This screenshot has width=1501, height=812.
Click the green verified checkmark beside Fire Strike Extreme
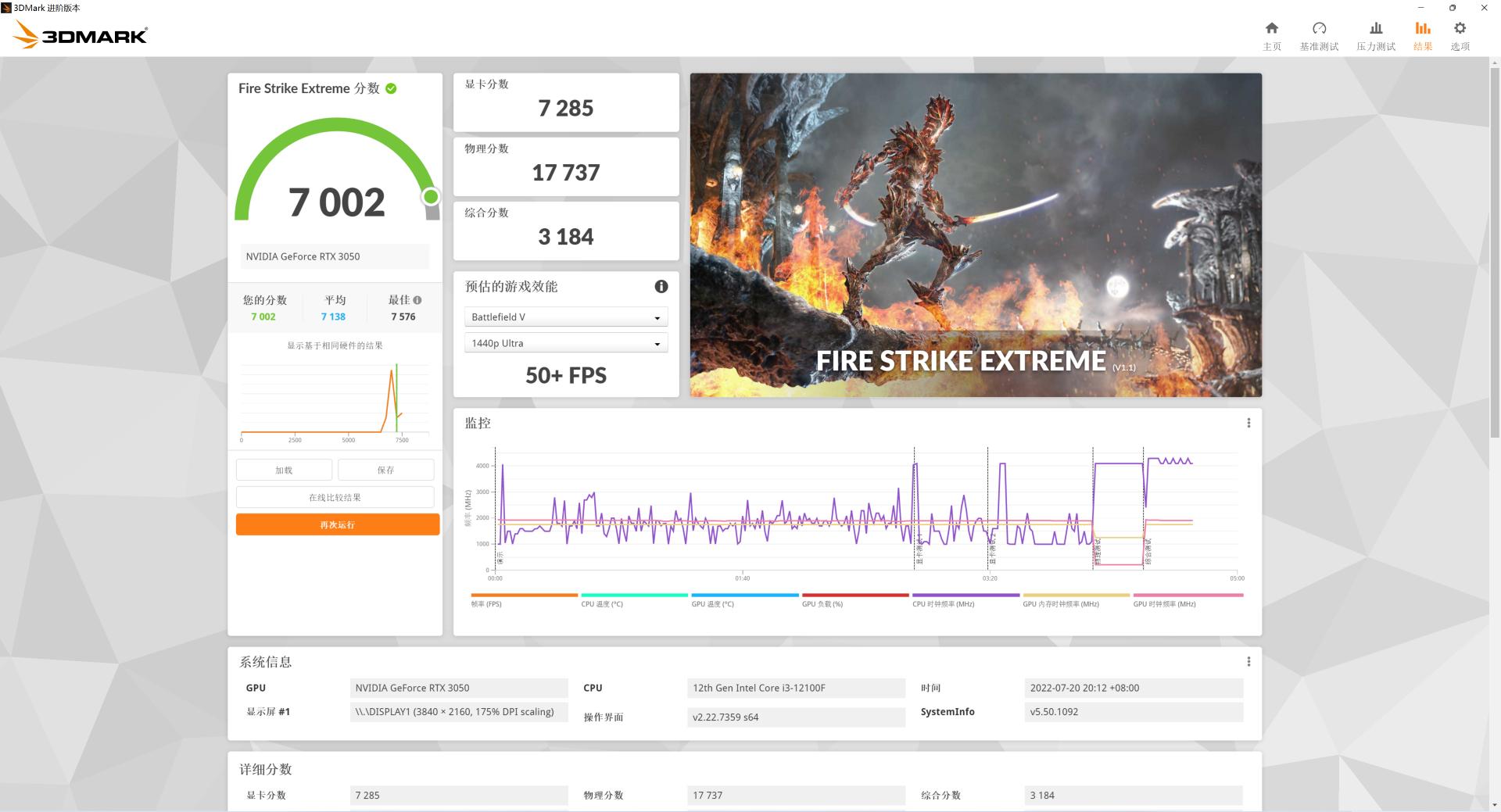[391, 88]
